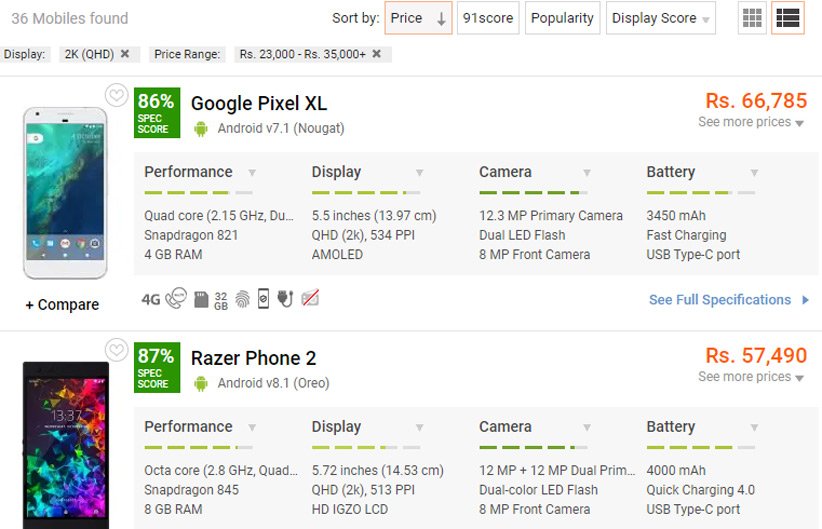This screenshot has height=529, width=822.
Task: Click the Android logo beside Oreo version
Action: pyautogui.click(x=201, y=383)
